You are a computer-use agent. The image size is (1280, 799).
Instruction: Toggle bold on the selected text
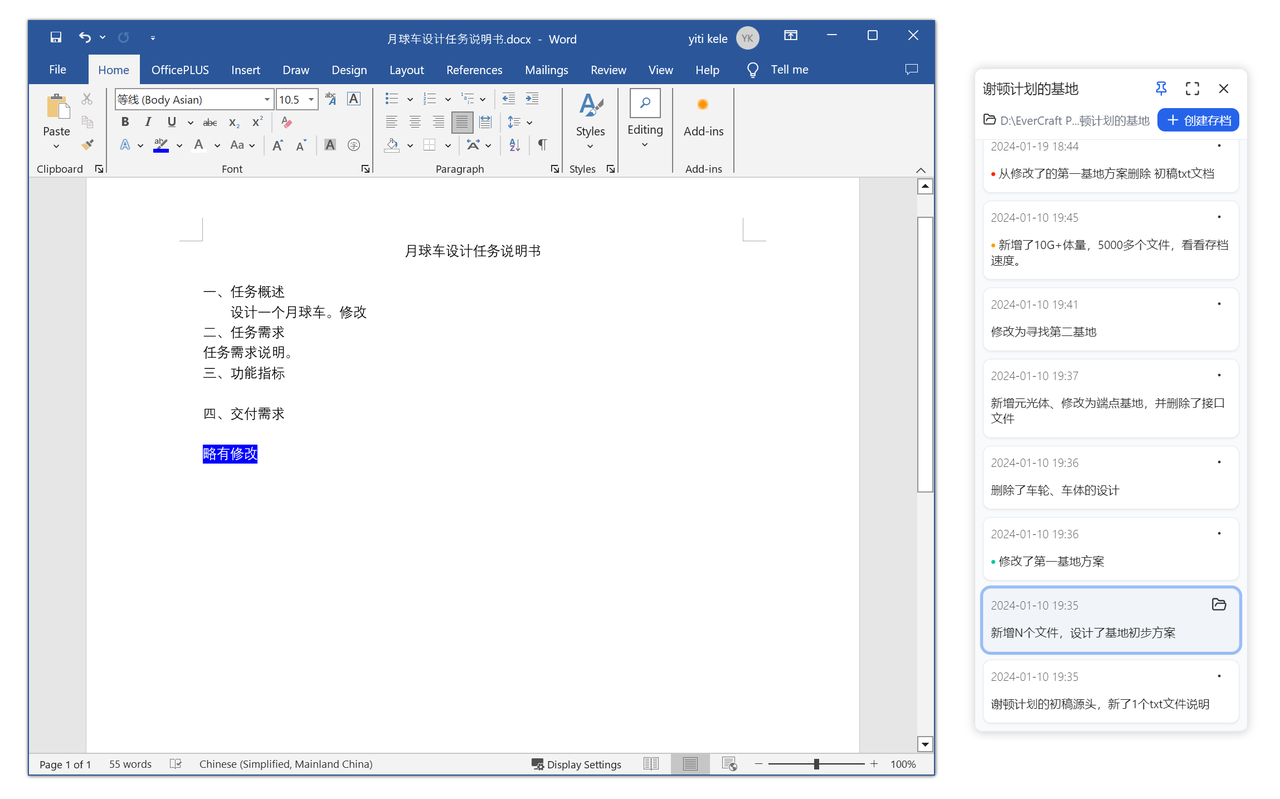(x=125, y=122)
